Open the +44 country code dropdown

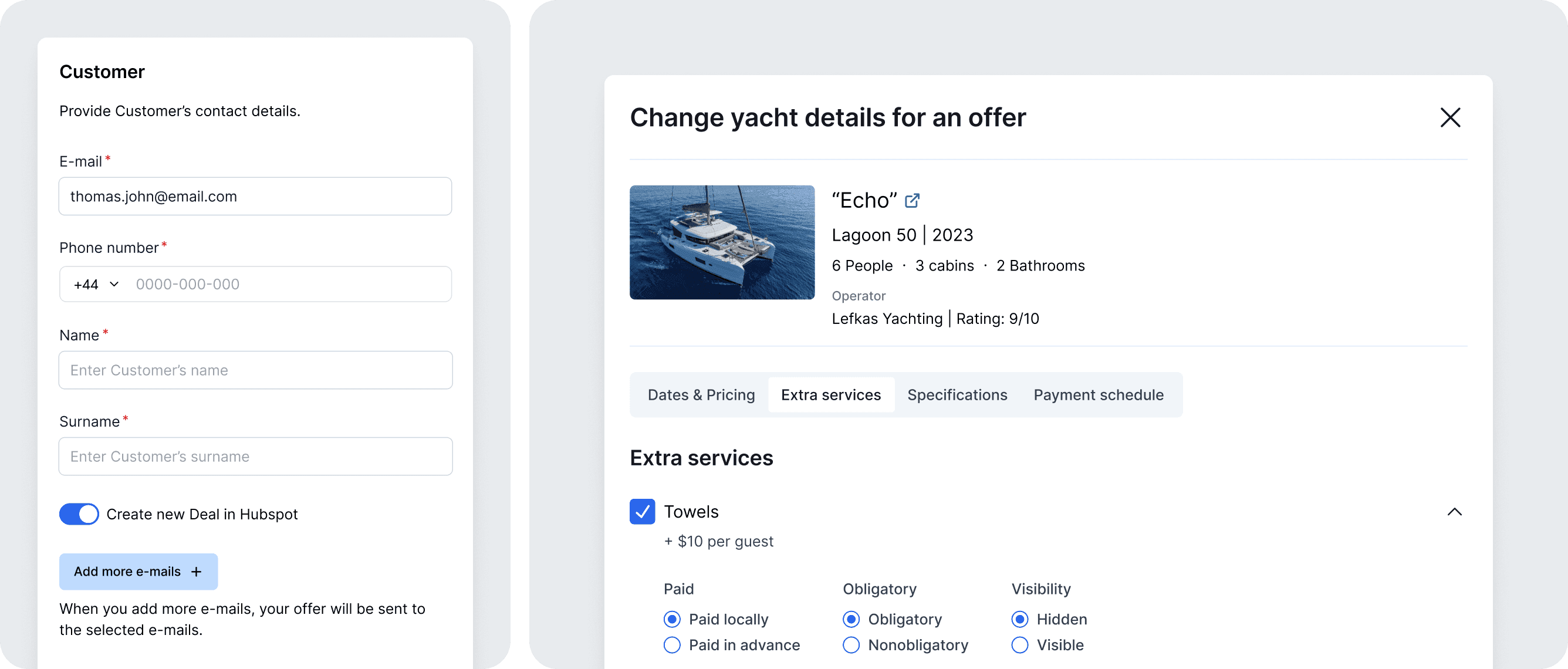pos(96,284)
